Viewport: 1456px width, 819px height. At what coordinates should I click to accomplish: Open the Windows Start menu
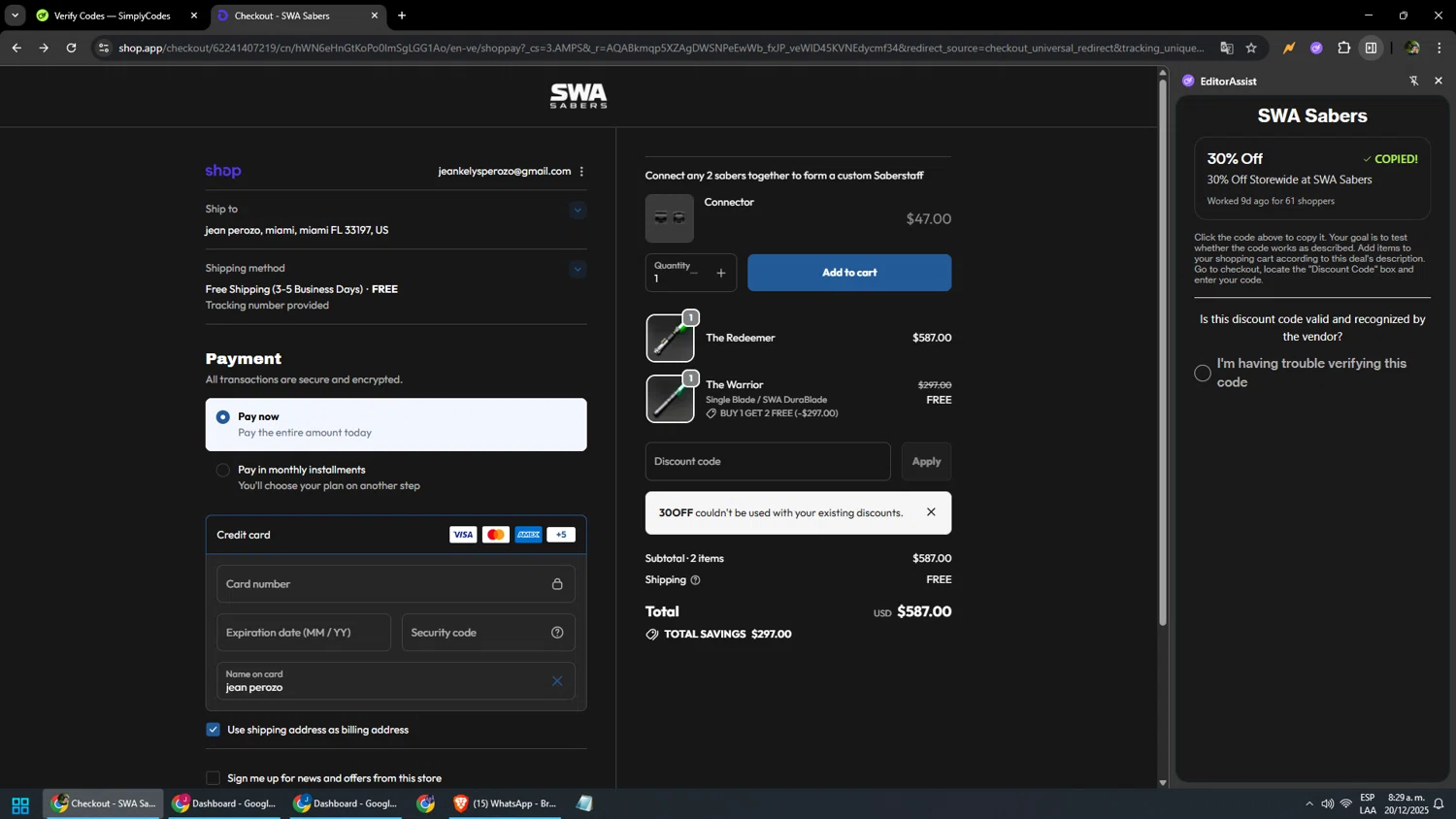click(20, 804)
